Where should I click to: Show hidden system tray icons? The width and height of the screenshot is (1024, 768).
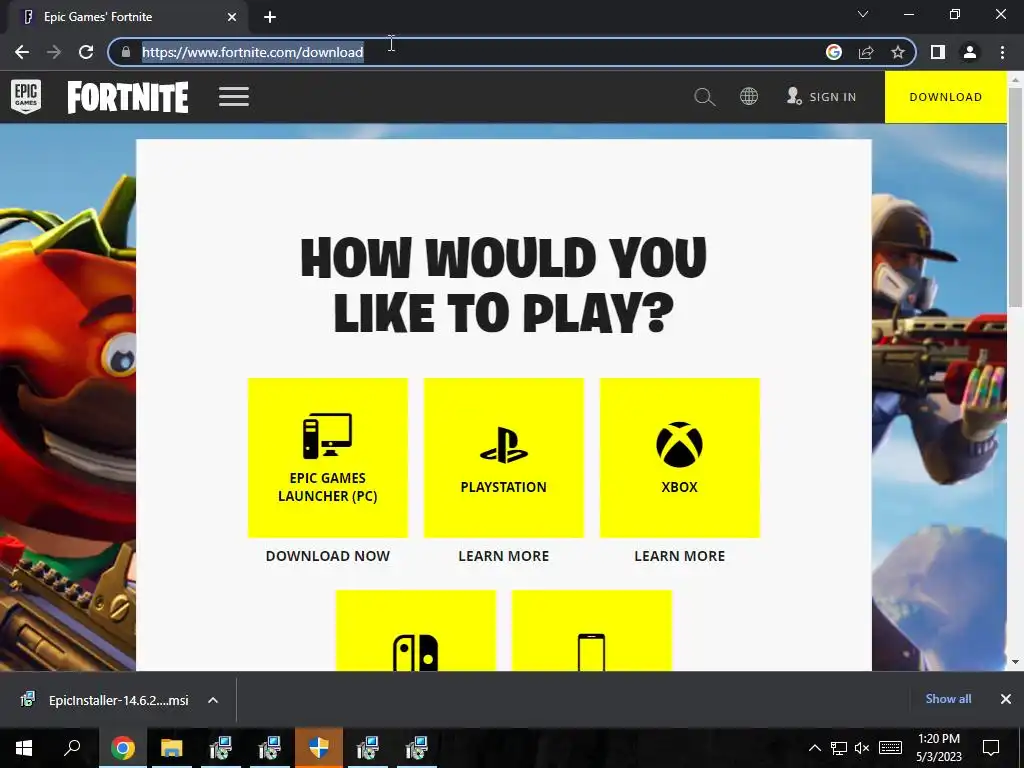(815, 748)
